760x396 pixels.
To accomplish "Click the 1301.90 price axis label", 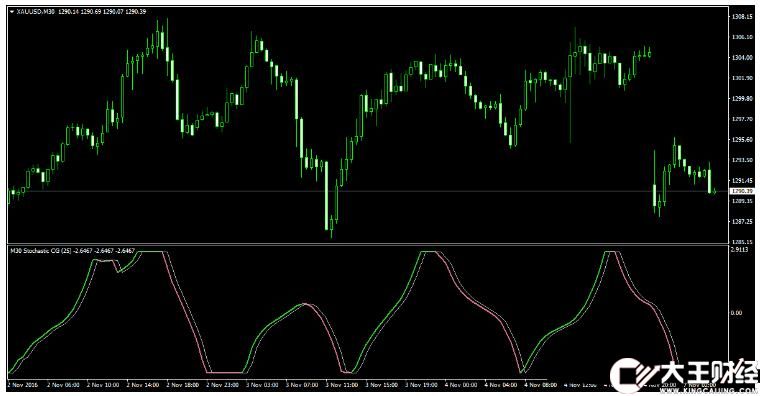I will [x=742, y=78].
